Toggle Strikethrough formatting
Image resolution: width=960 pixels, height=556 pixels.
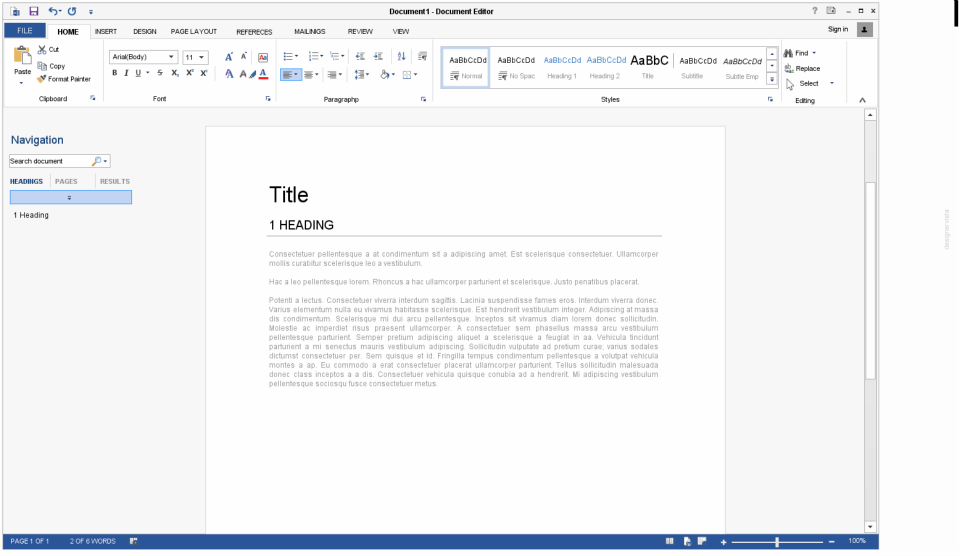(x=160, y=73)
